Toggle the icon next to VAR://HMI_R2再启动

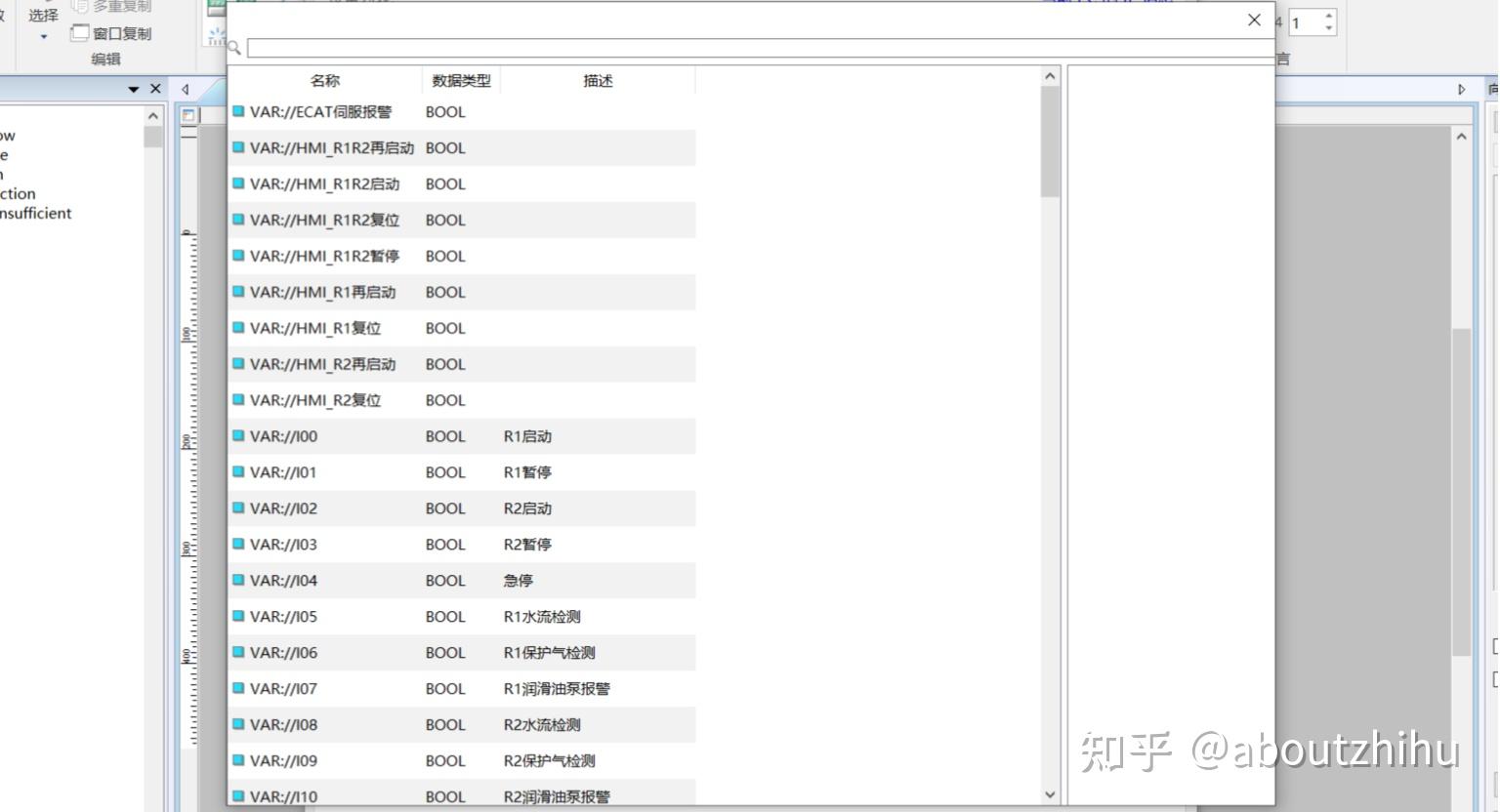click(237, 364)
